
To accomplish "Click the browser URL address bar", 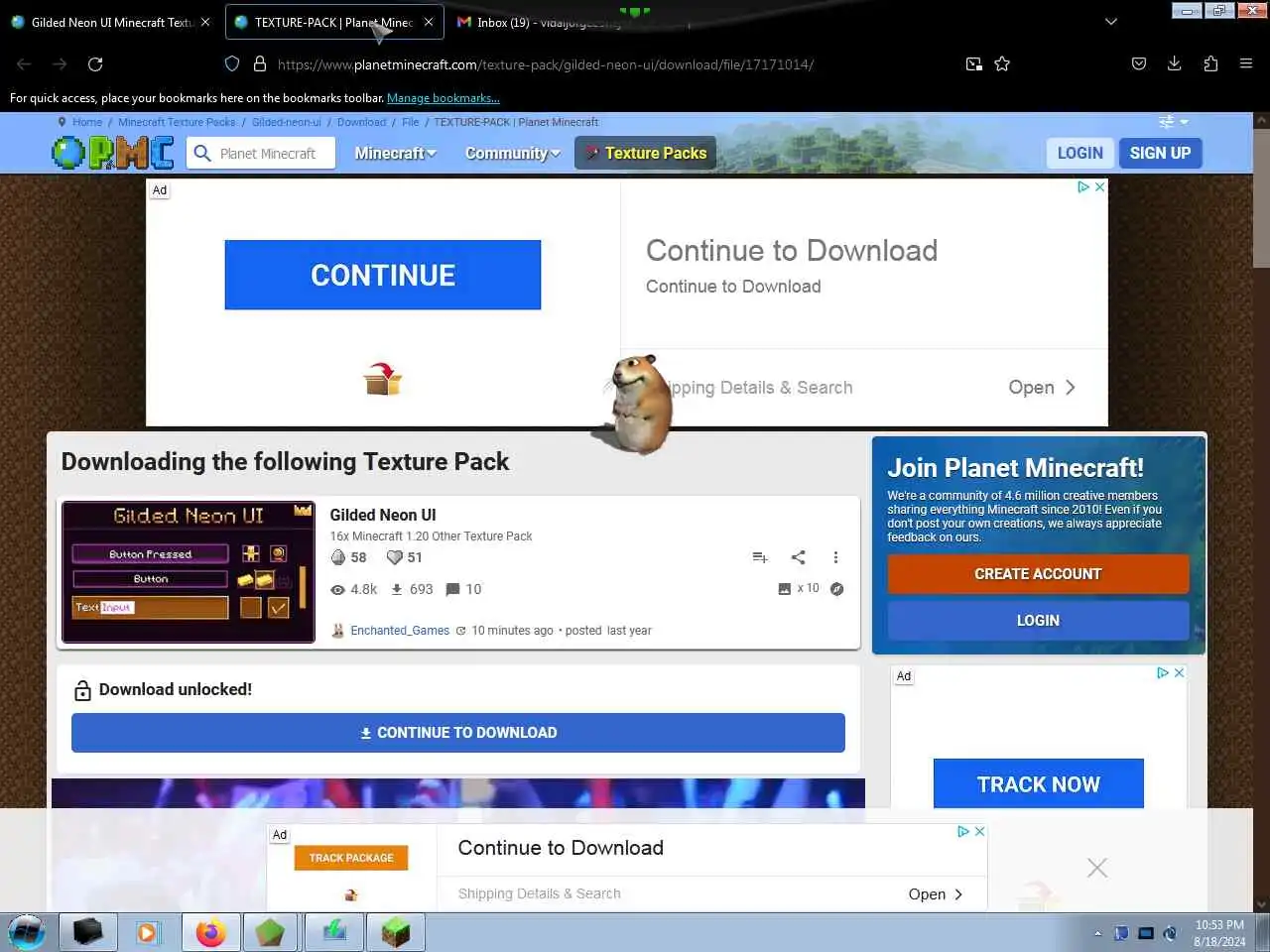I will [x=546, y=64].
